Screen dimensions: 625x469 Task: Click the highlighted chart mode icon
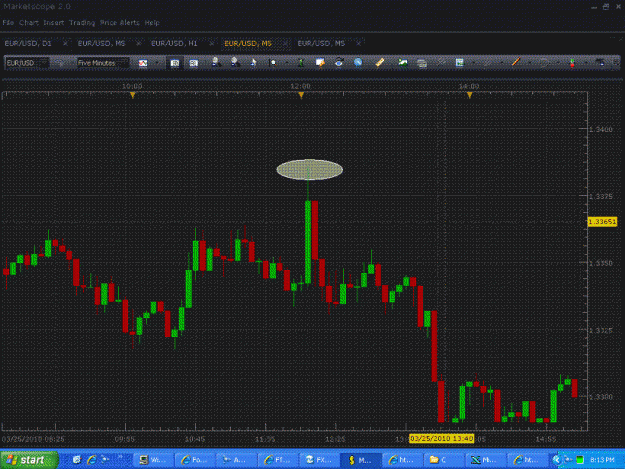[x=175, y=63]
